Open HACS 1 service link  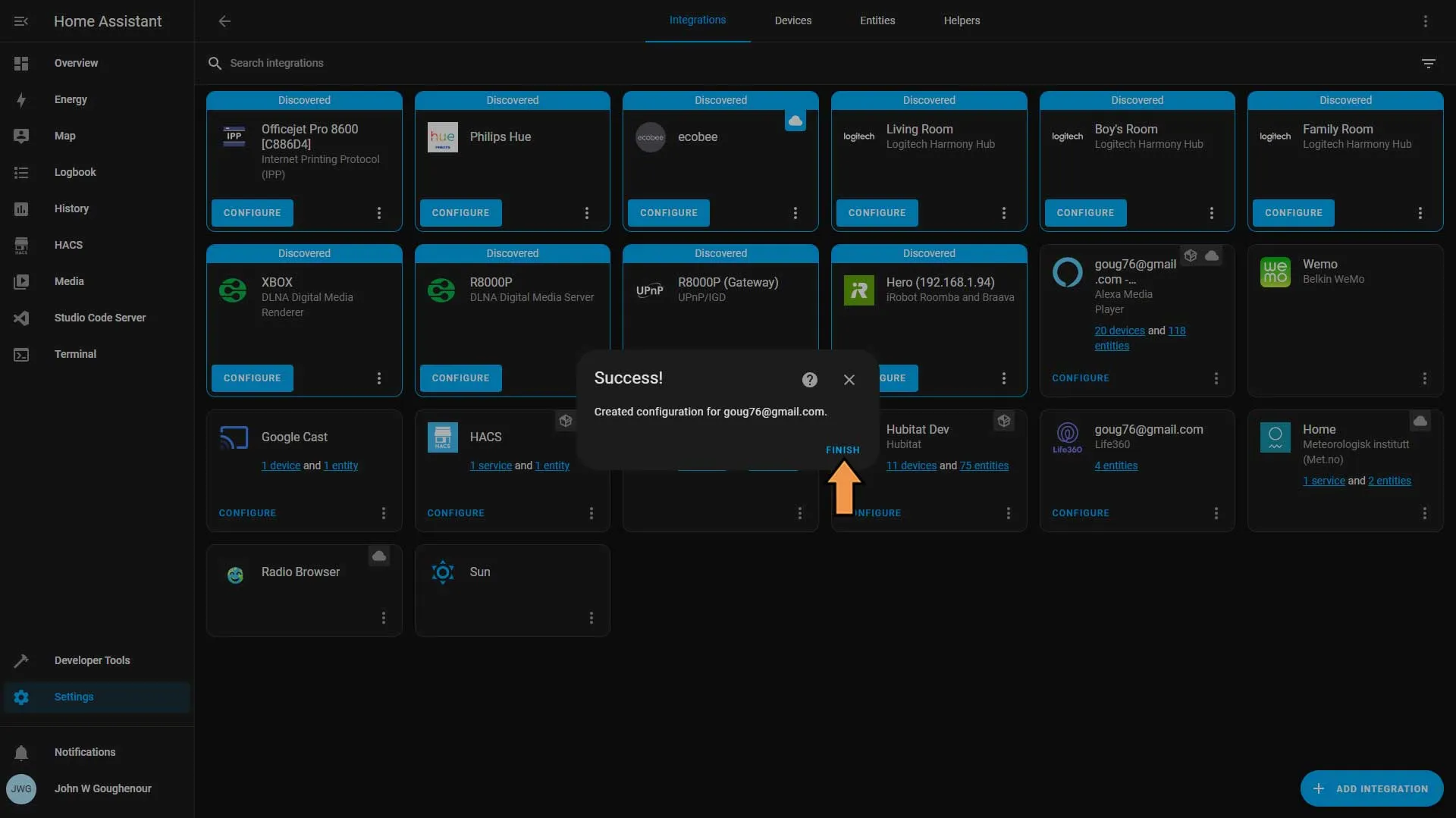[x=491, y=465]
